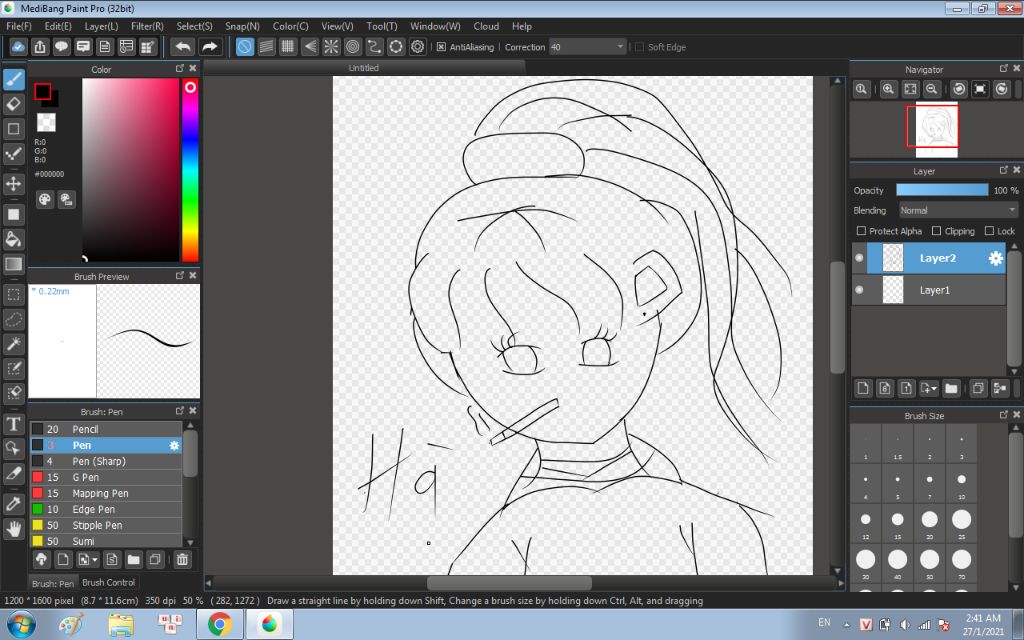
Task: Select the G Pen brush
Action: (106, 477)
